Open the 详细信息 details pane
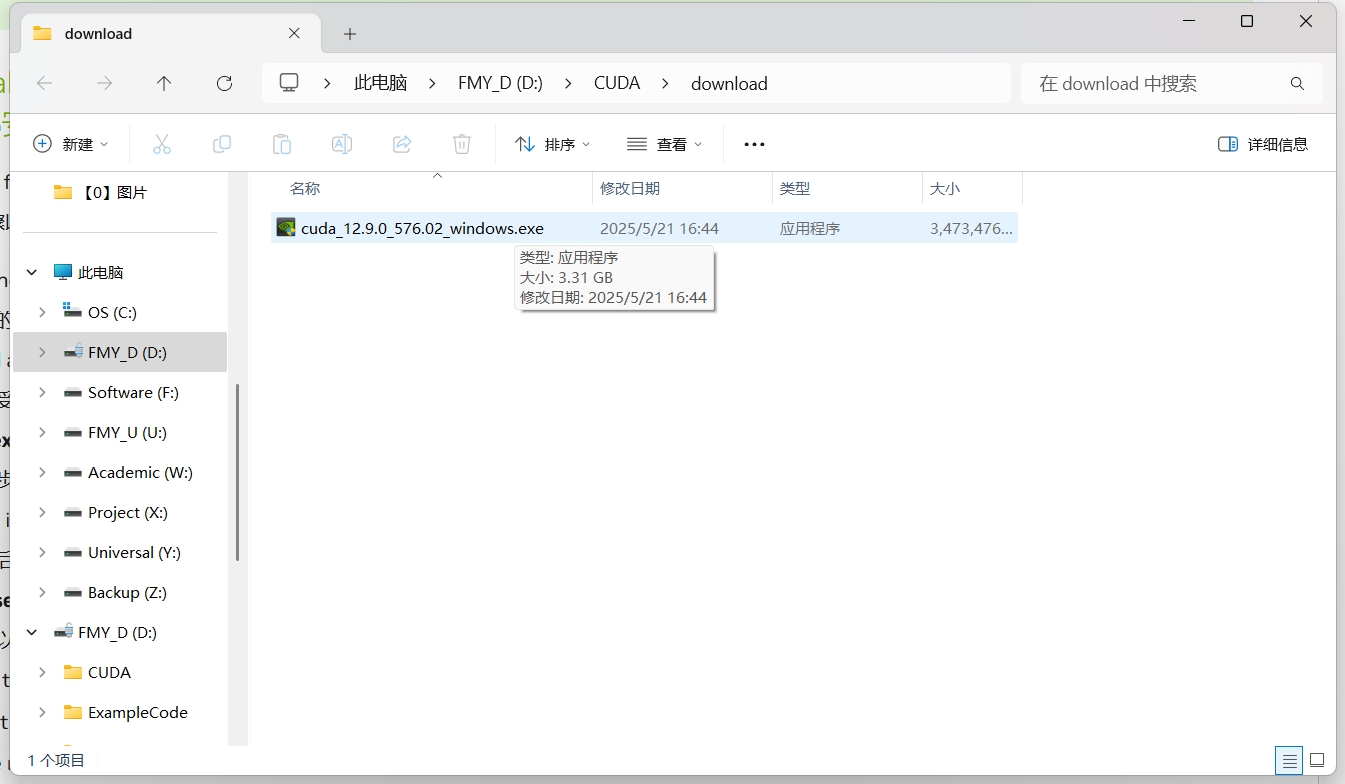Screen dimensions: 1345x784 (x=1264, y=143)
